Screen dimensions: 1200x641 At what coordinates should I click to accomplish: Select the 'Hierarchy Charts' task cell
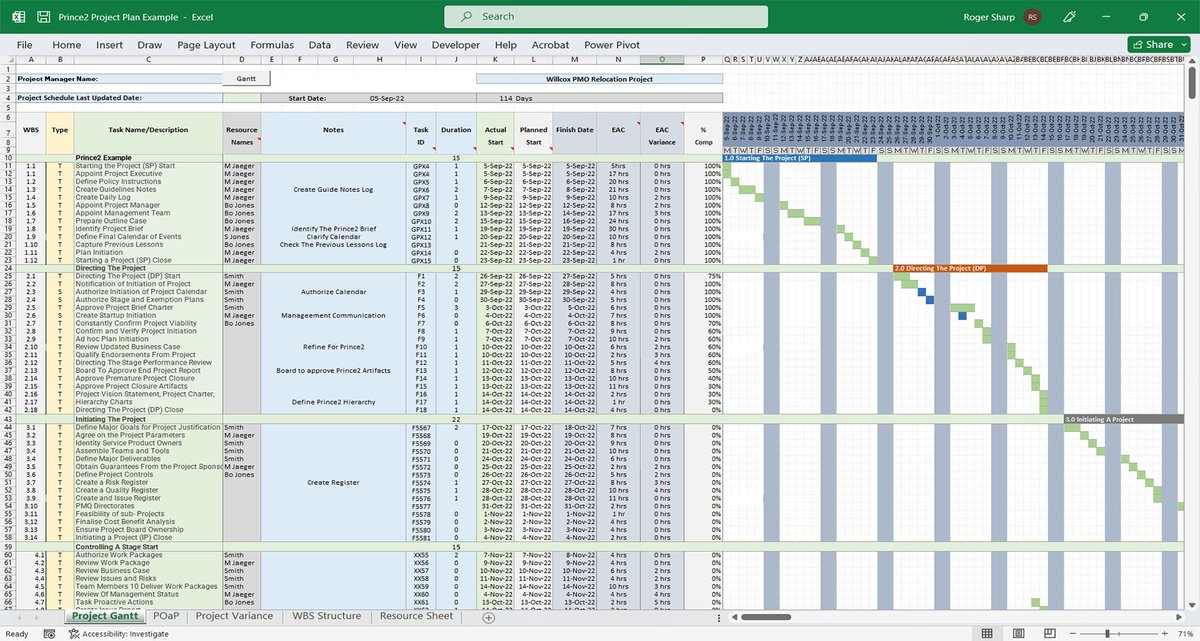point(148,402)
